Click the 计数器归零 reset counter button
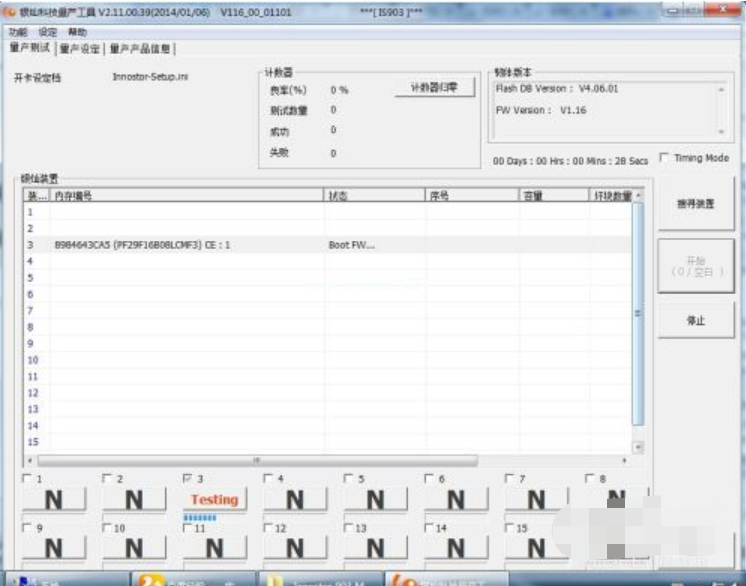Viewport: 746px width, 586px height. click(434, 88)
